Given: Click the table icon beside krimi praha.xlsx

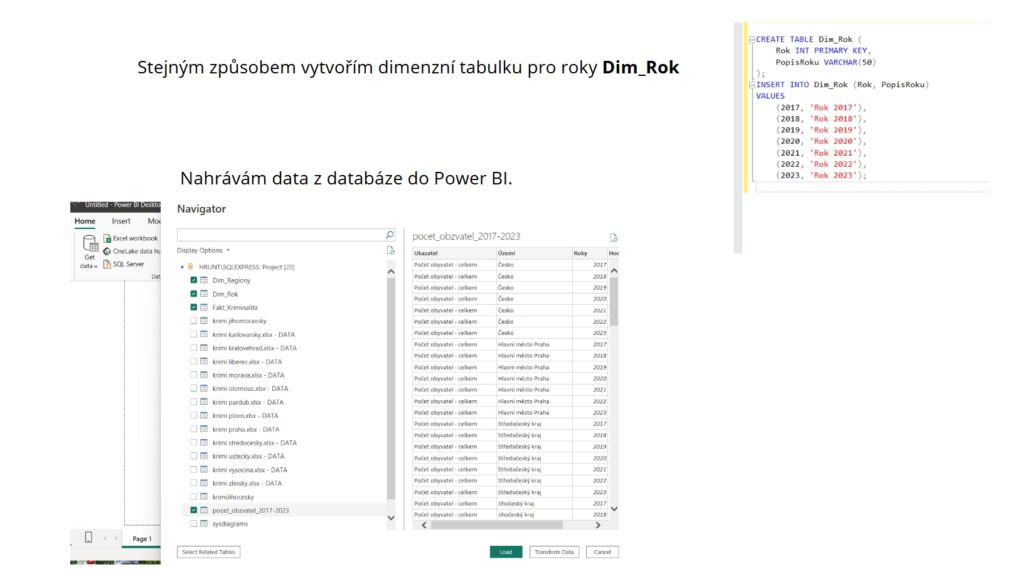Looking at the screenshot, I should click(204, 429).
